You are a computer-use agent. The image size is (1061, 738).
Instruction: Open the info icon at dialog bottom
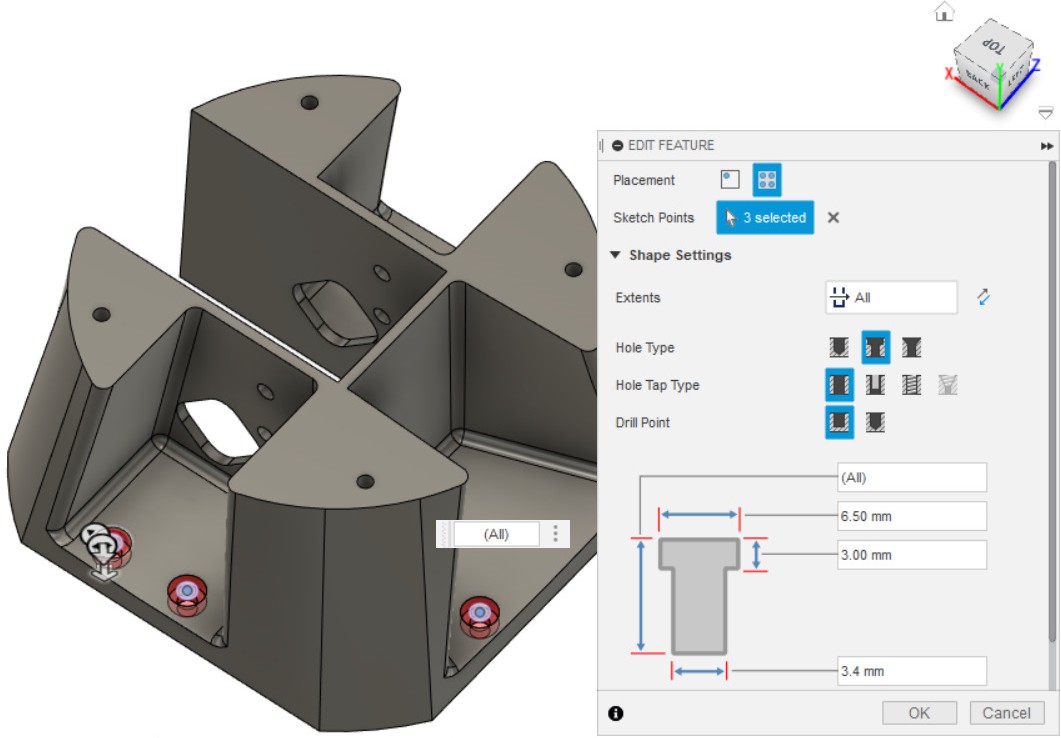tap(616, 713)
